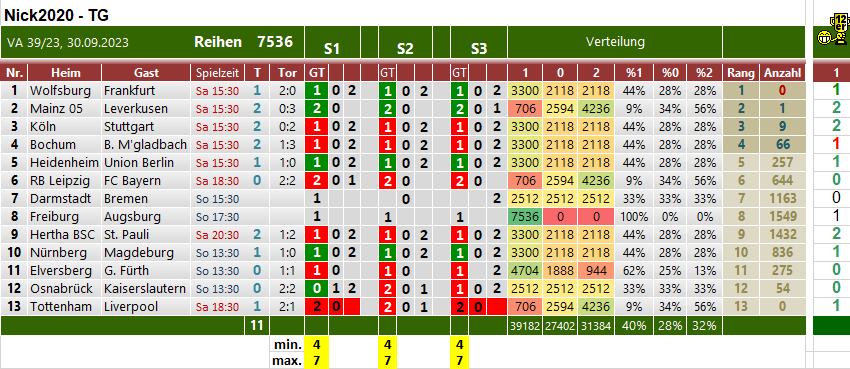Click the Anzahl column header

click(782, 73)
